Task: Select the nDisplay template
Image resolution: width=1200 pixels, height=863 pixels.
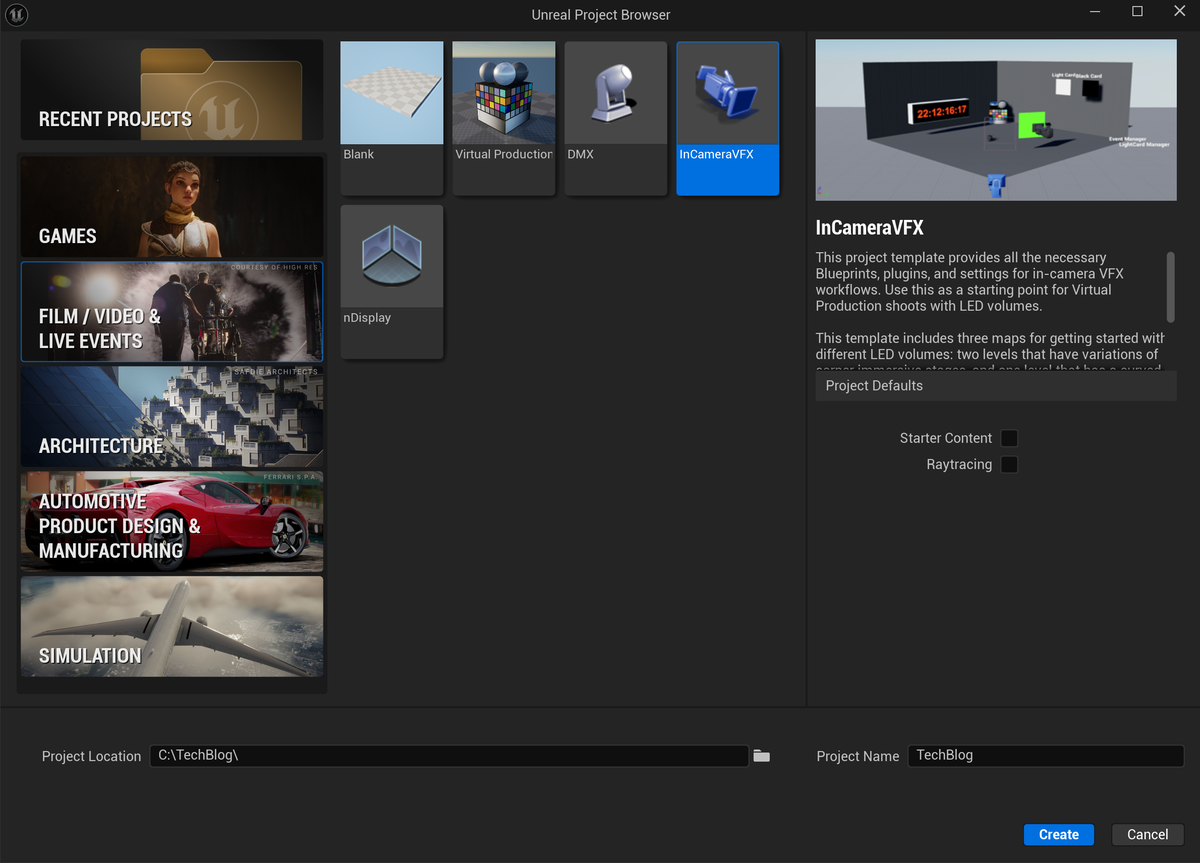Action: [392, 281]
